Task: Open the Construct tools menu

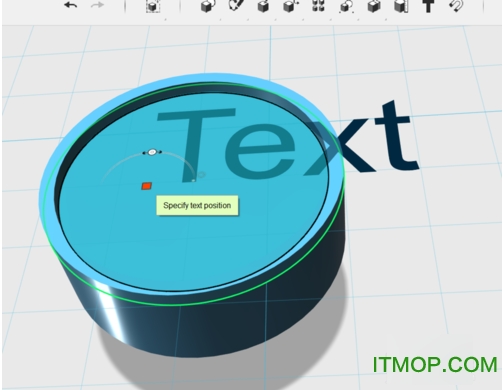Action: click(263, 6)
